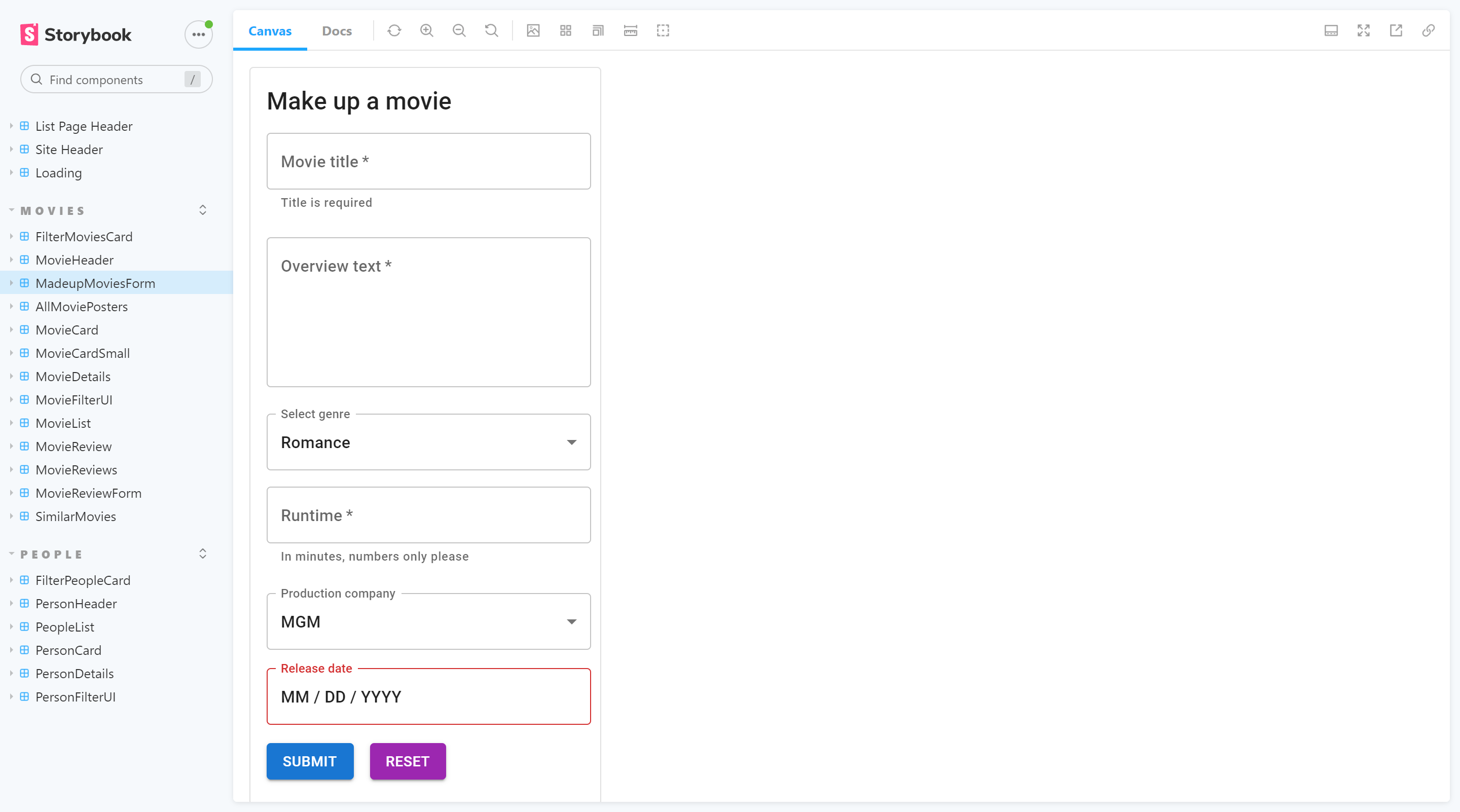Click the zoom out icon in toolbar
Screen dimensions: 1460x812
coord(459,30)
